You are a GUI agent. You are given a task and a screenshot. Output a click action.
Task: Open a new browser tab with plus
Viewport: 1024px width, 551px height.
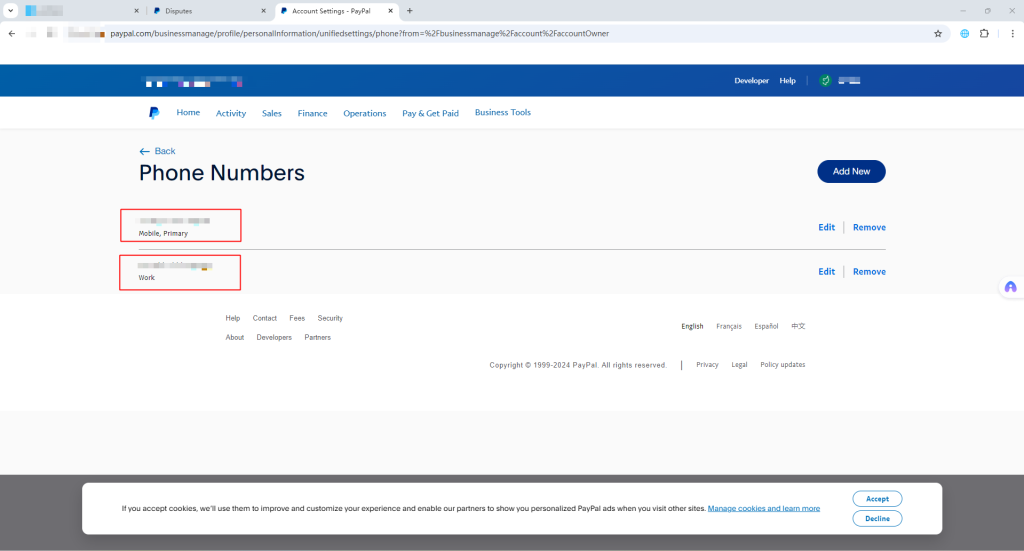409,10
